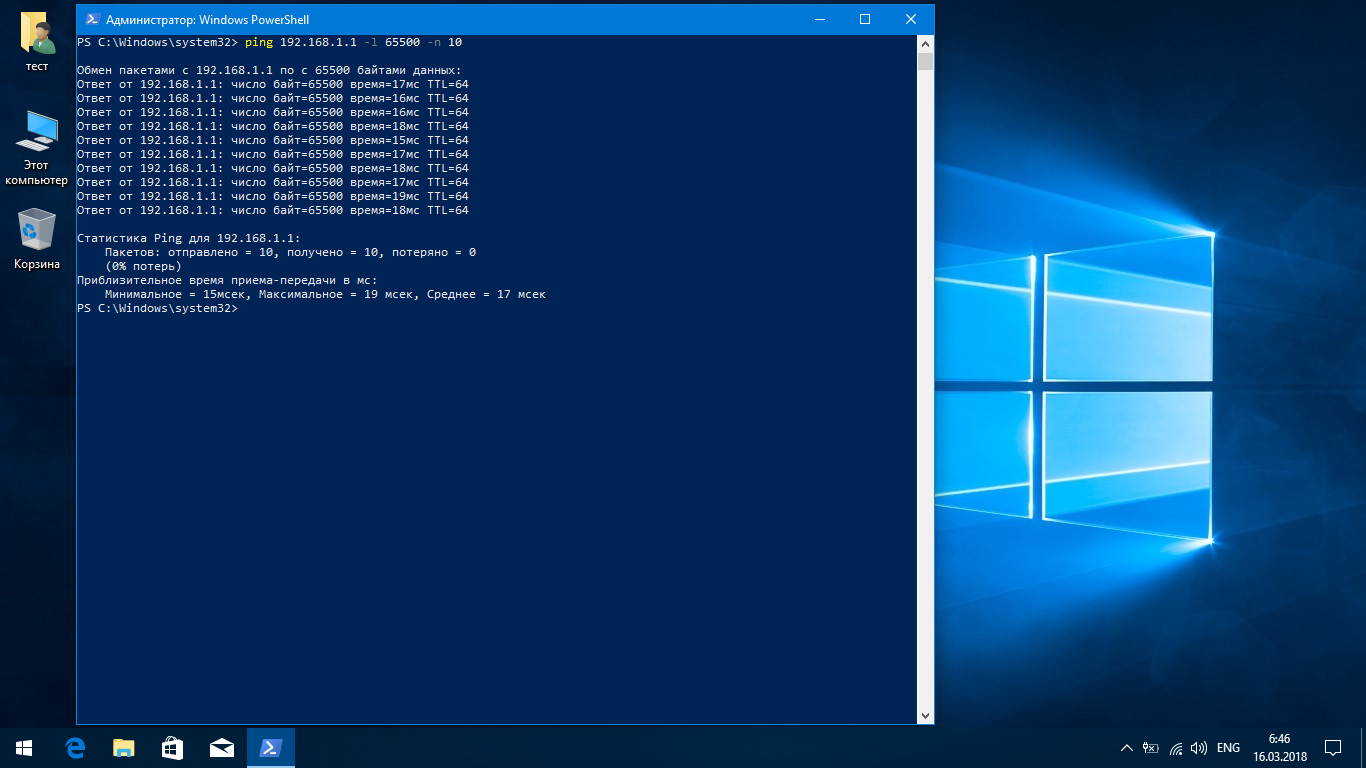The image size is (1366, 768).
Task: Select the тест desktop folder icon
Action: (x=37, y=43)
